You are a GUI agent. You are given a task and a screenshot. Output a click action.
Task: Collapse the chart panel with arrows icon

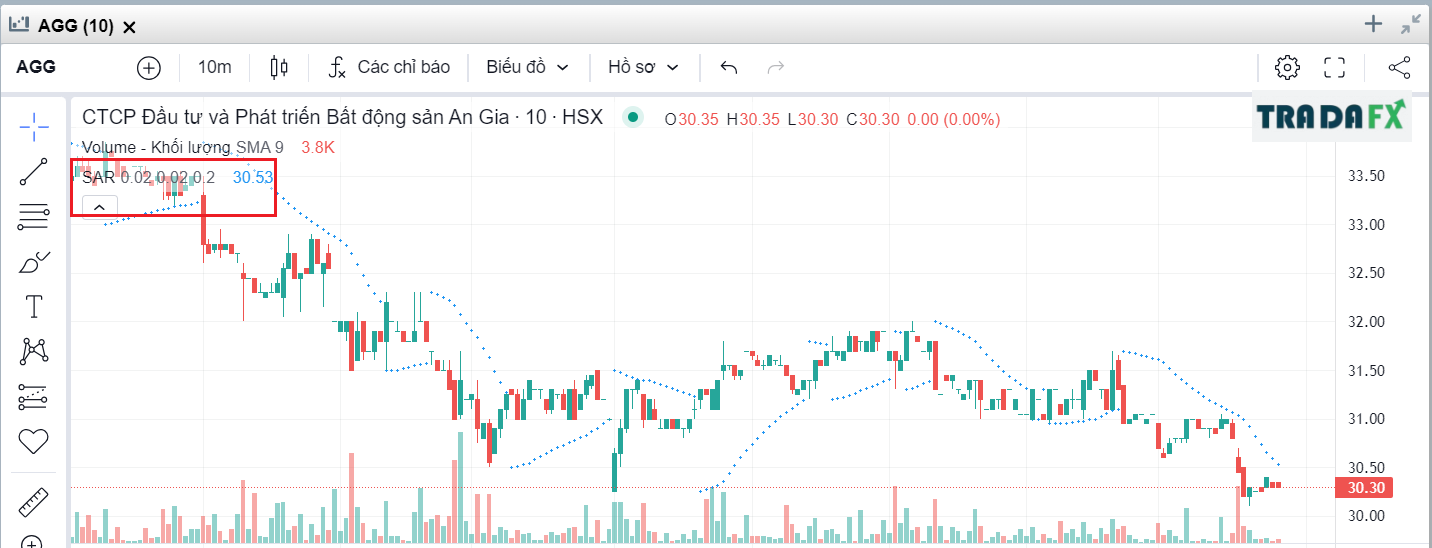point(1411,24)
